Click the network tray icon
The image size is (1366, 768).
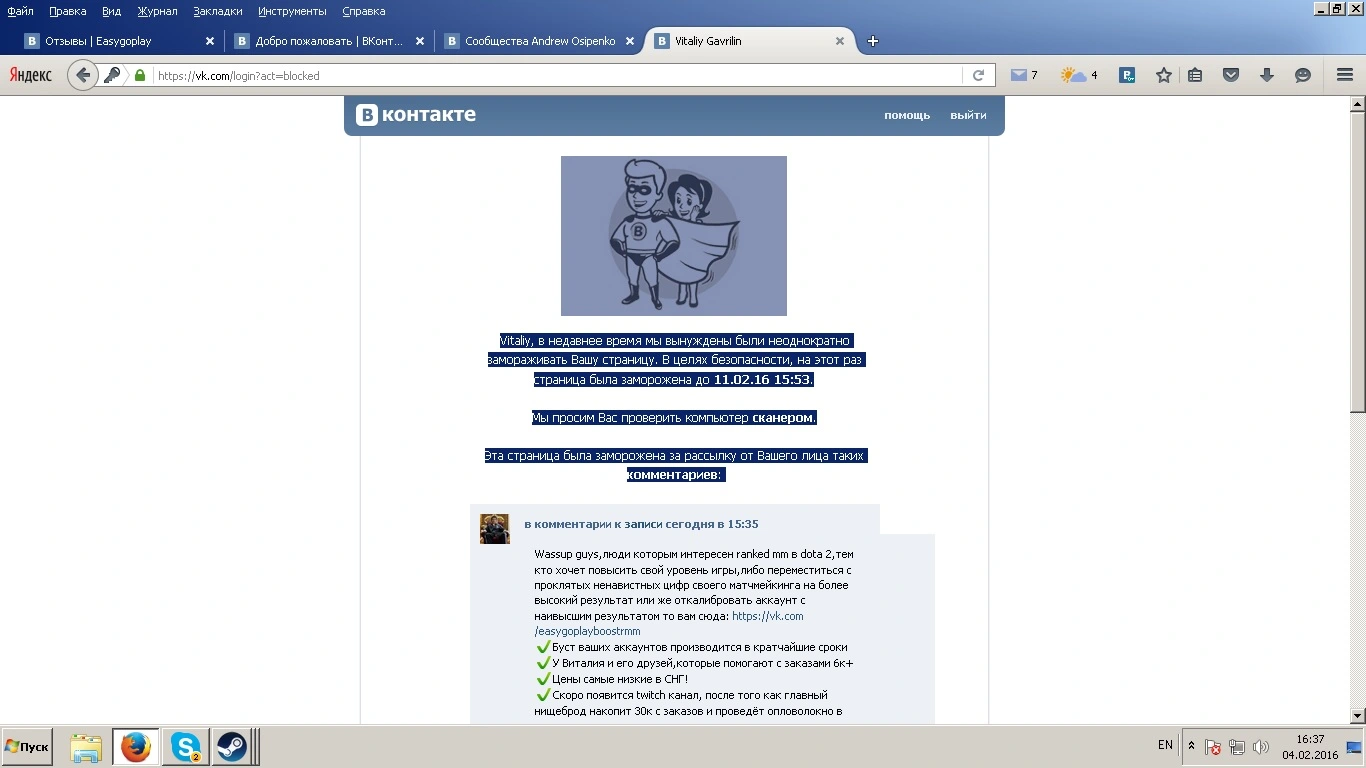pos(1237,747)
